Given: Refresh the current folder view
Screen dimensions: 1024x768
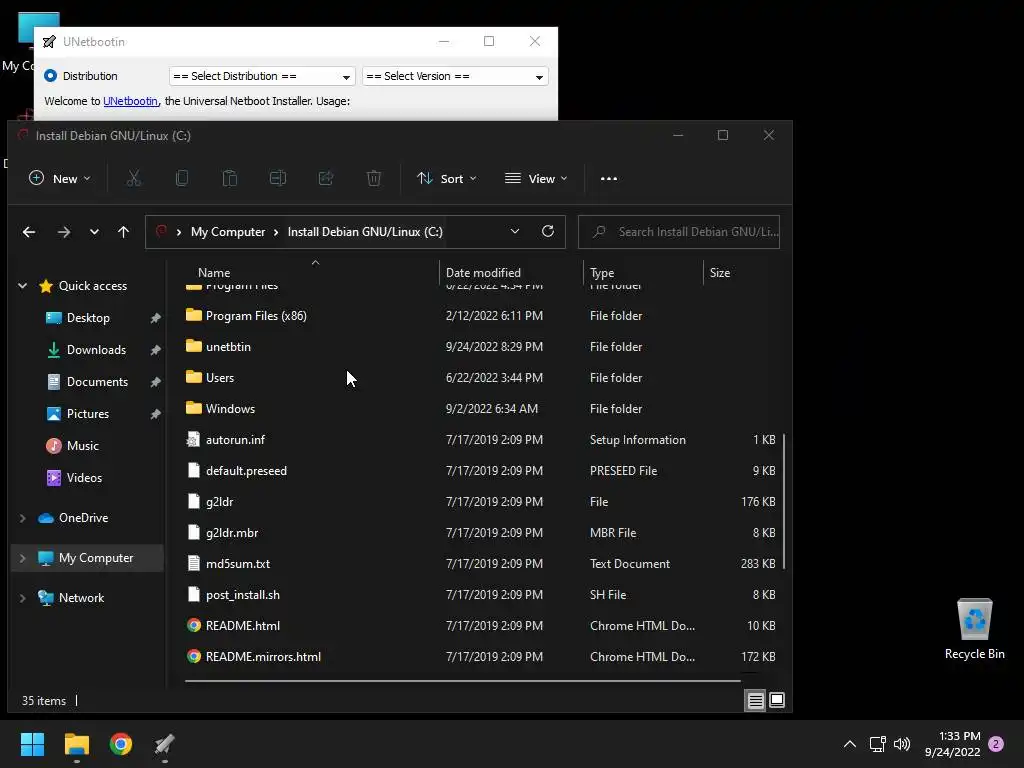Looking at the screenshot, I should (x=548, y=231).
